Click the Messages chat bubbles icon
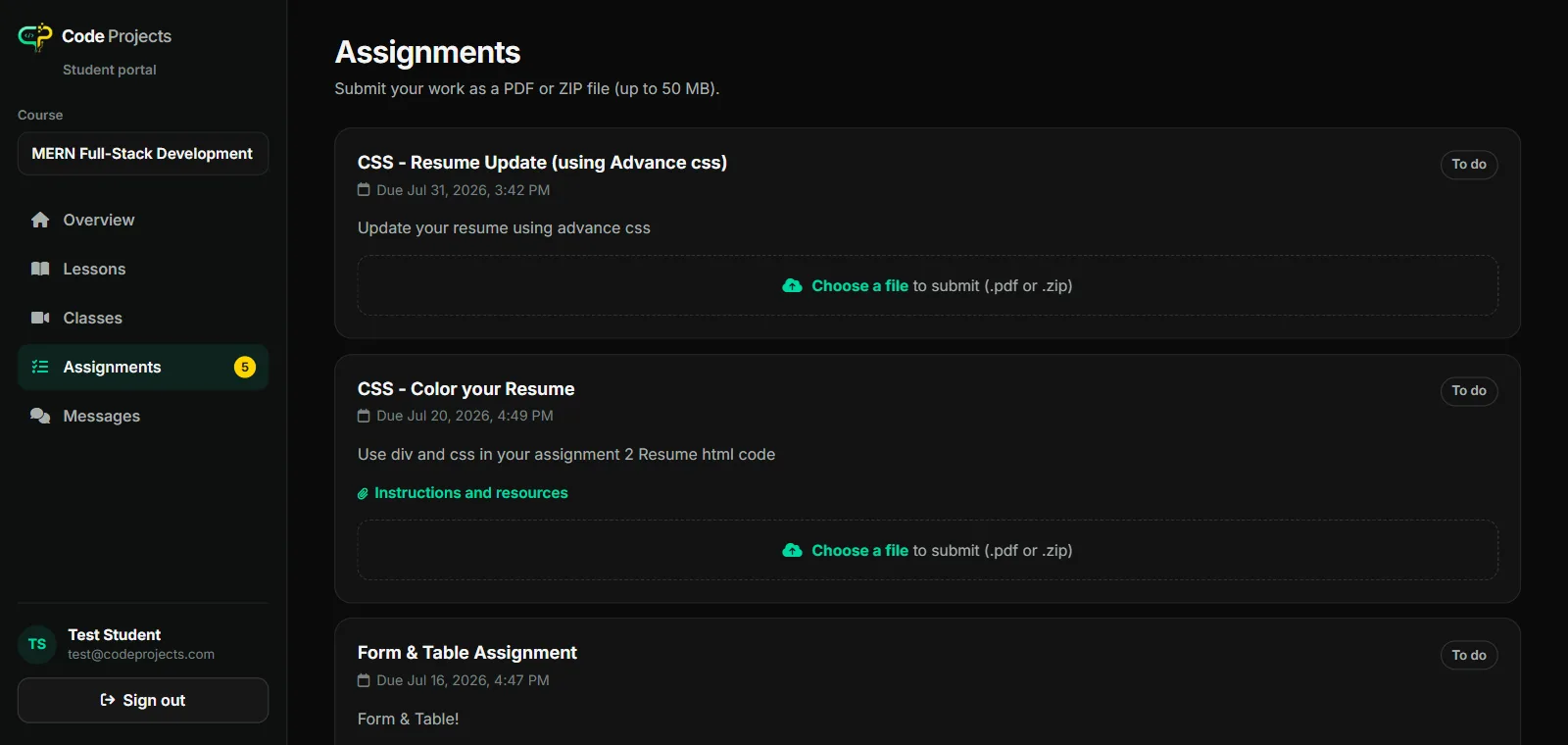 click(40, 416)
